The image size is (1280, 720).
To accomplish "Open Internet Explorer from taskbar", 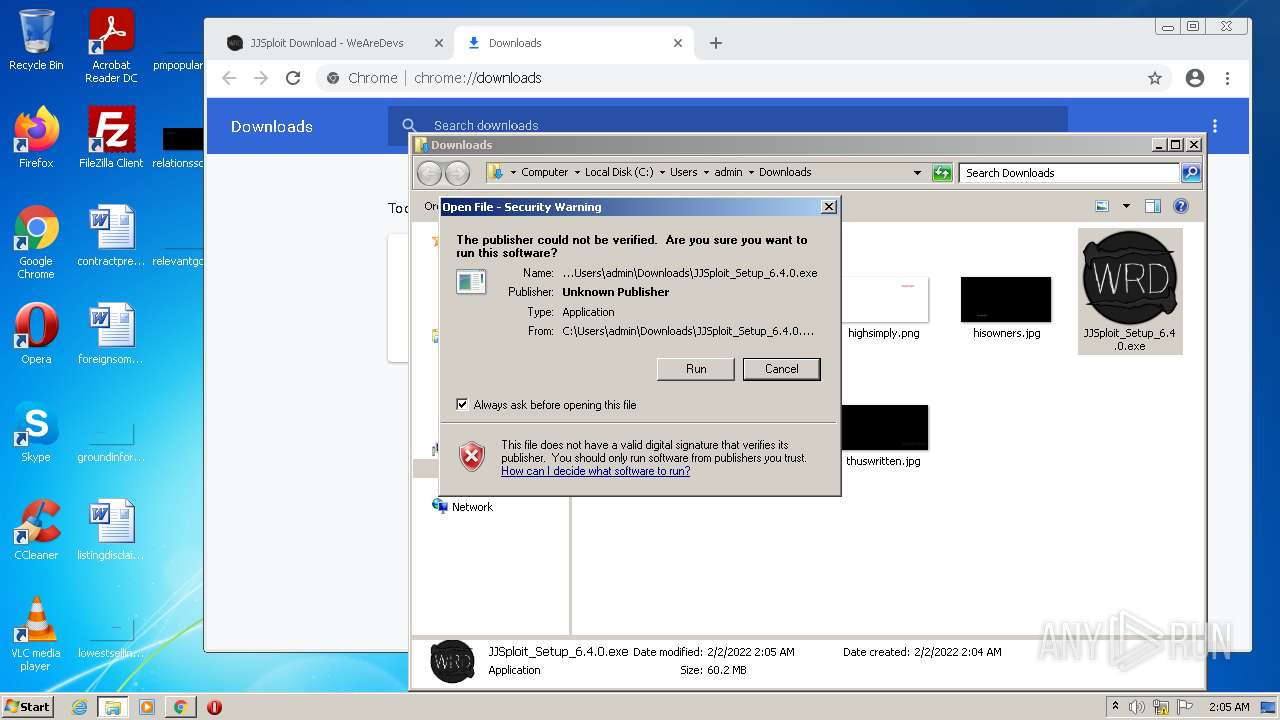I will [x=80, y=707].
